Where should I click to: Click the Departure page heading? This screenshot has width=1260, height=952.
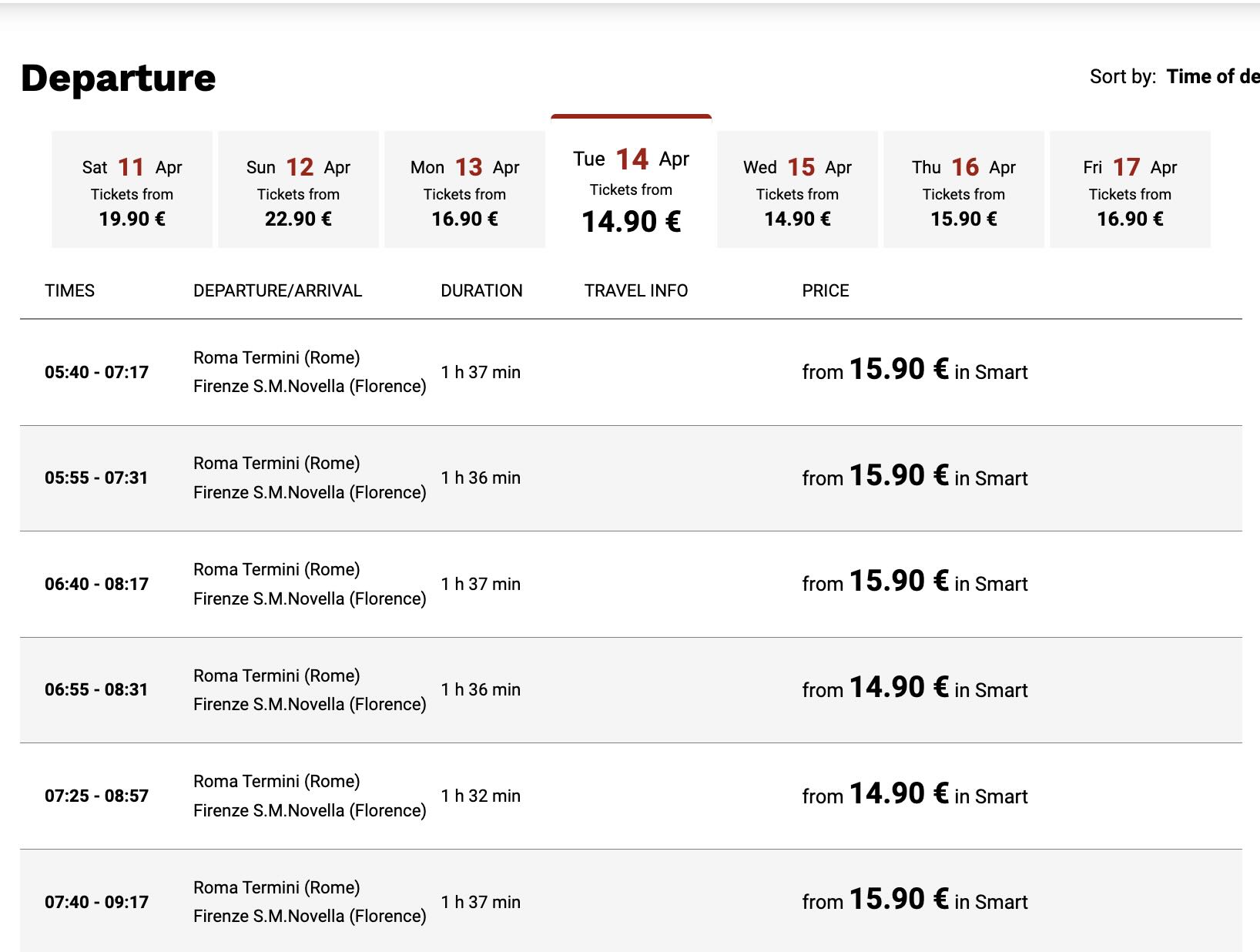point(118,77)
